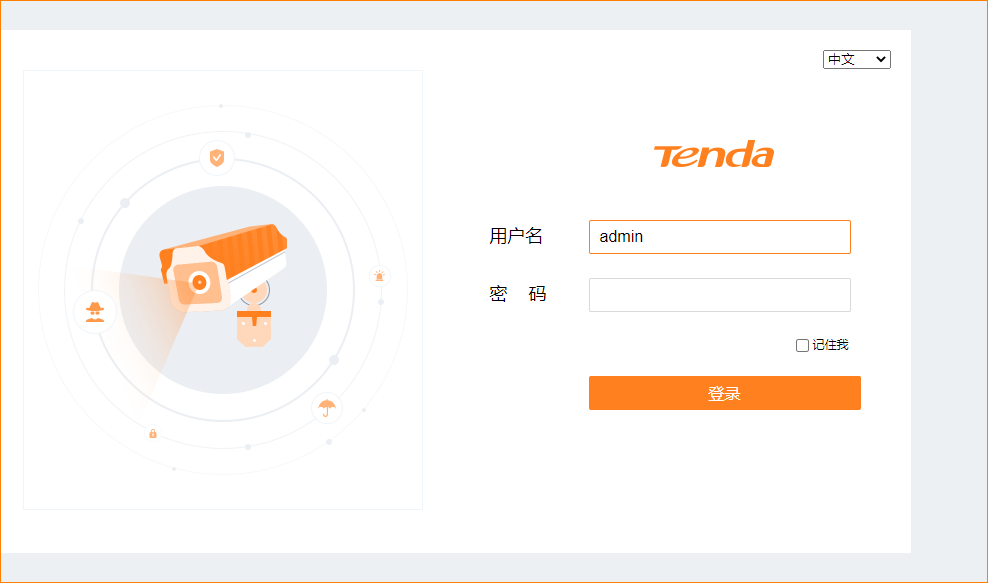This screenshot has height=583, width=988.
Task: Click the camera mounting bracket
Action: click(254, 326)
